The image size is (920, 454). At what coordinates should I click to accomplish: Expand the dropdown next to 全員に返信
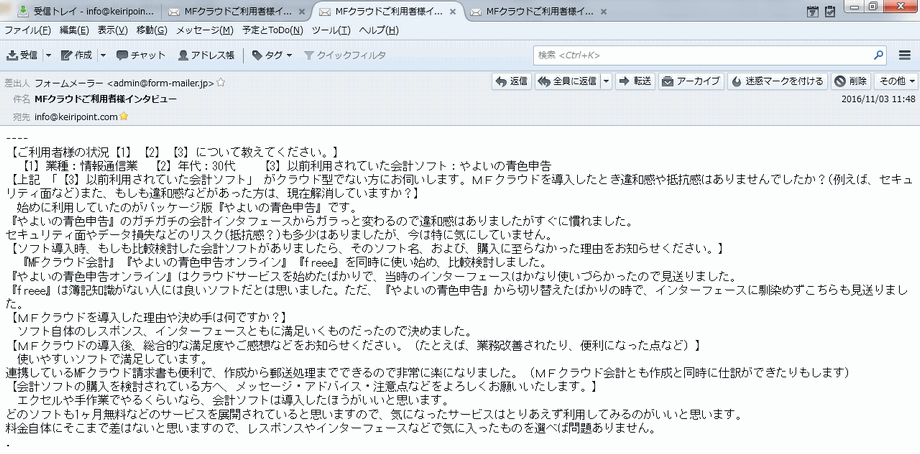(606, 82)
